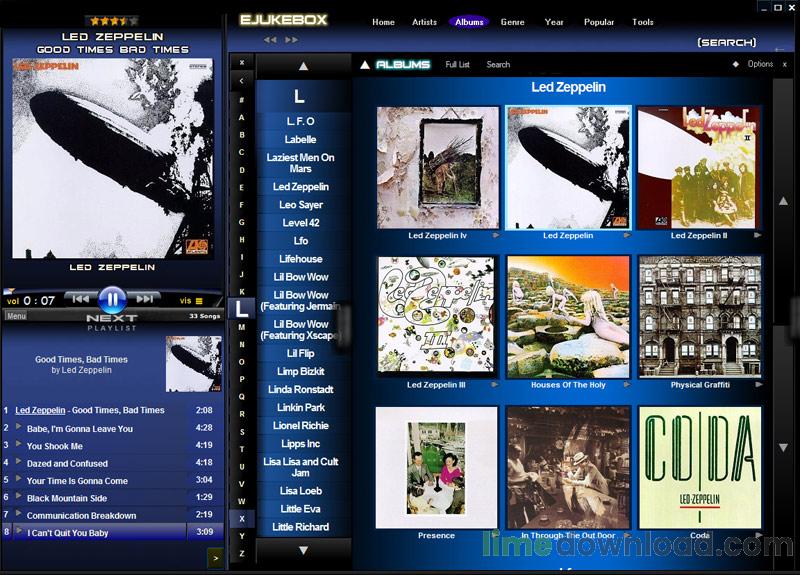Click the Led Zeppelin link in track 1

coord(40,410)
